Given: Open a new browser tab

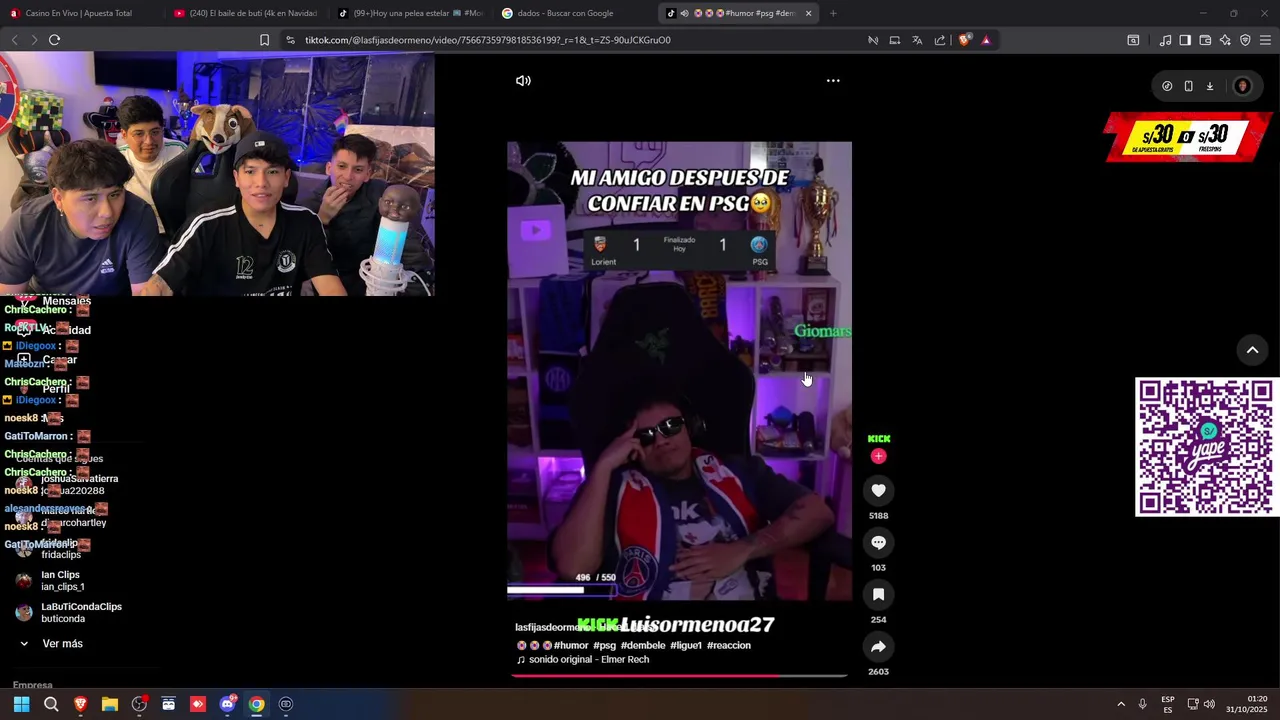Looking at the screenshot, I should pyautogui.click(x=833, y=13).
